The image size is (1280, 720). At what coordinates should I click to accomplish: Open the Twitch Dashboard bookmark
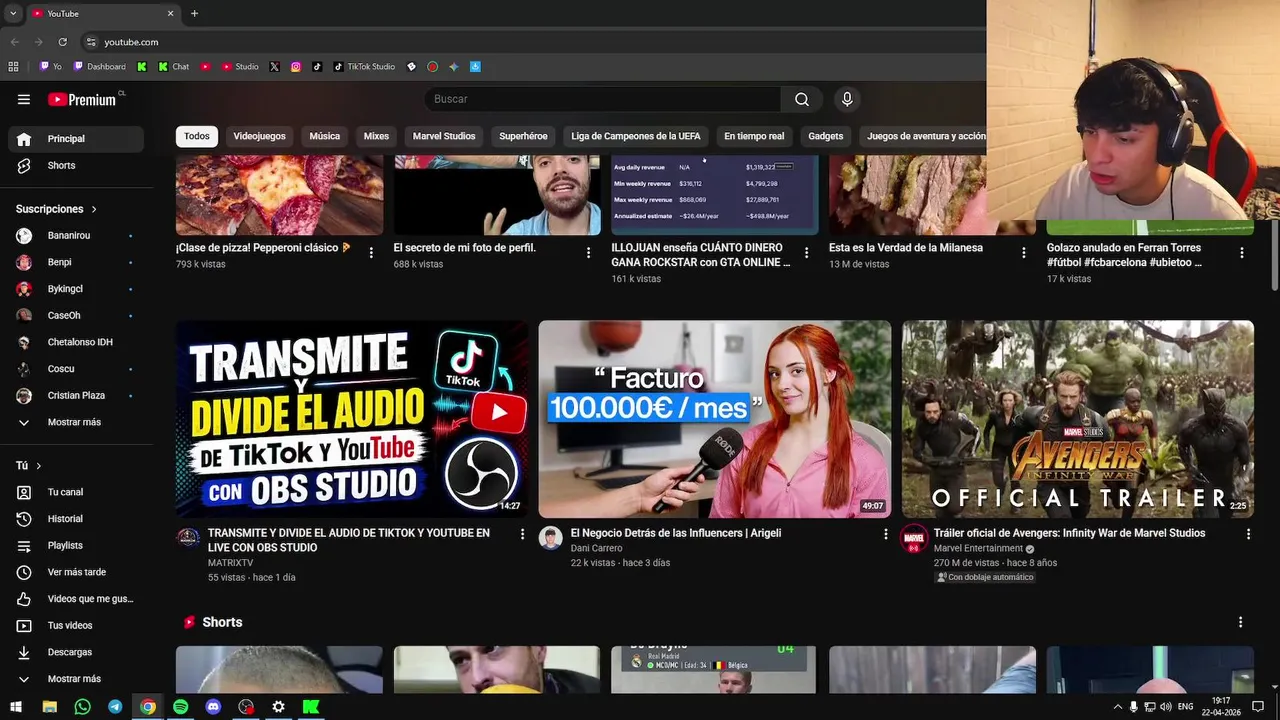(x=100, y=67)
